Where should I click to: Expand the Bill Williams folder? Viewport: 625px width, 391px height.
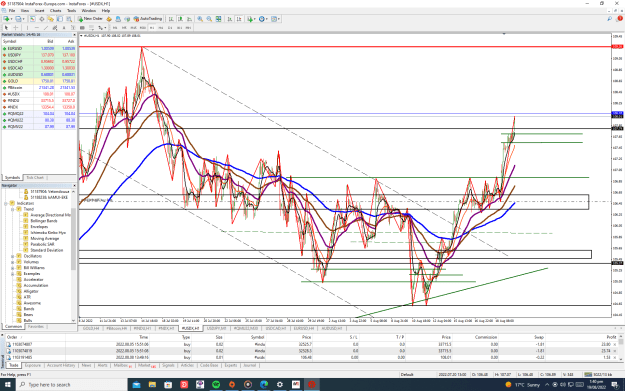(x=12, y=268)
